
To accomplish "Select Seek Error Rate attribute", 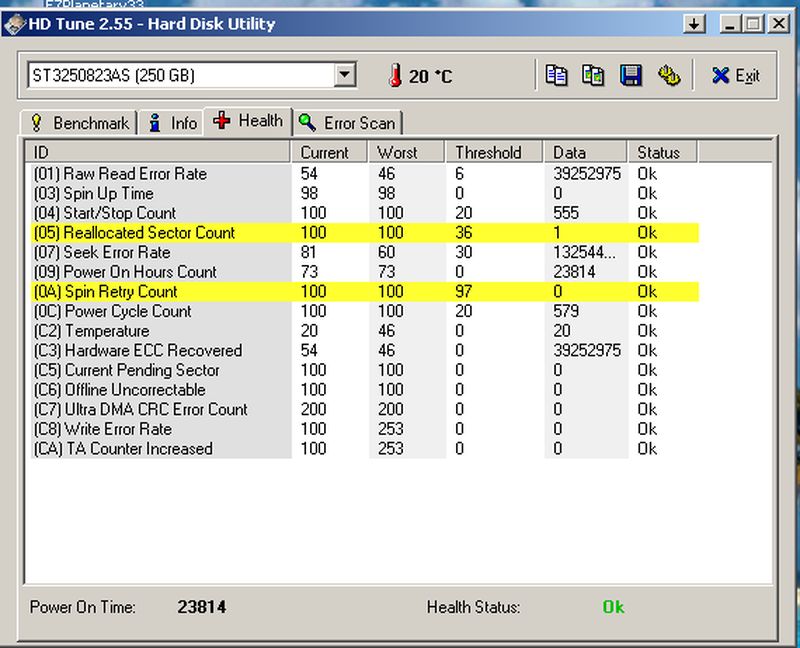I will (365, 252).
